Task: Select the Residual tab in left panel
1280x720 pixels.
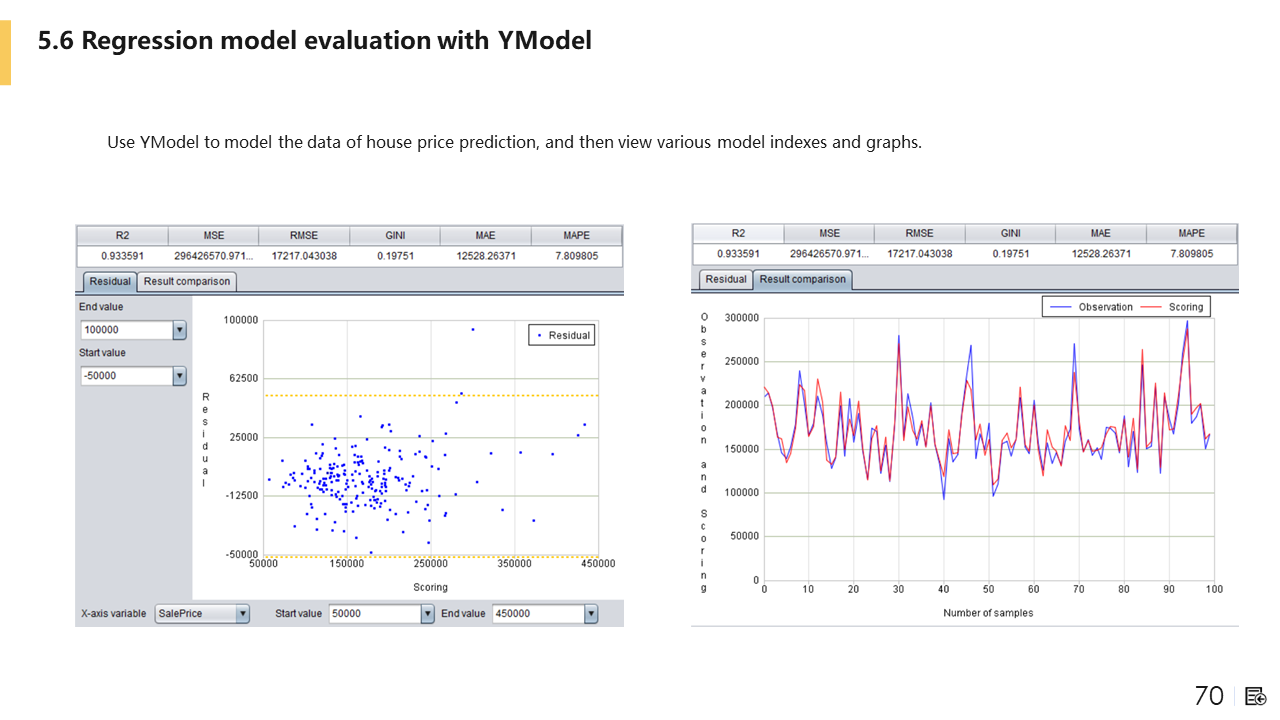Action: point(110,282)
